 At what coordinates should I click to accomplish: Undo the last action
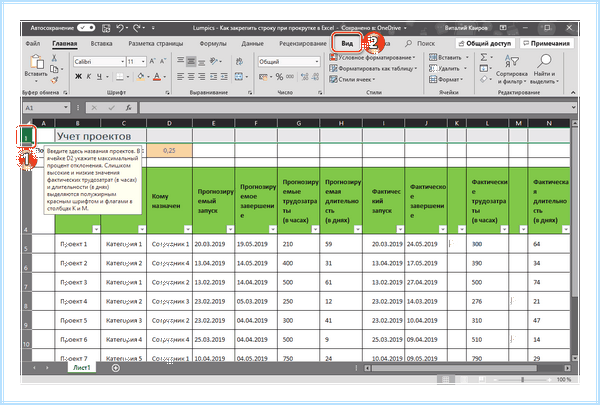pyautogui.click(x=120, y=28)
